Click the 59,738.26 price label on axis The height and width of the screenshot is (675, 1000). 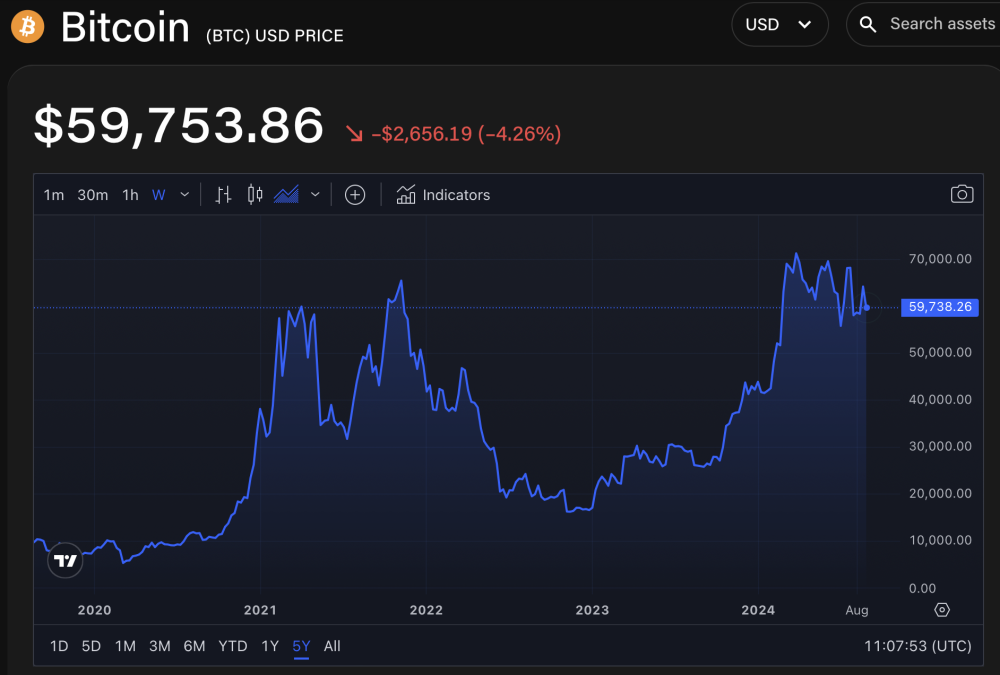[939, 307]
